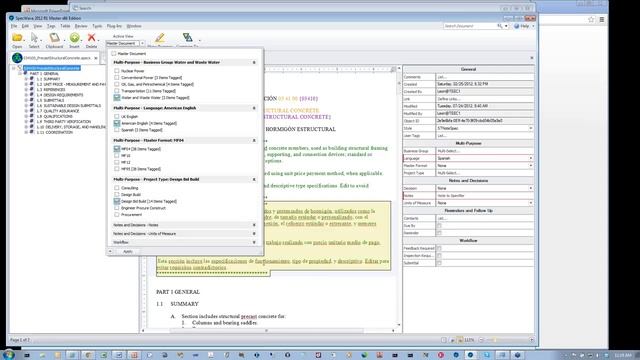Open the Decision dropdown in properties
Screen dimensions: 640x360
pos(531,188)
